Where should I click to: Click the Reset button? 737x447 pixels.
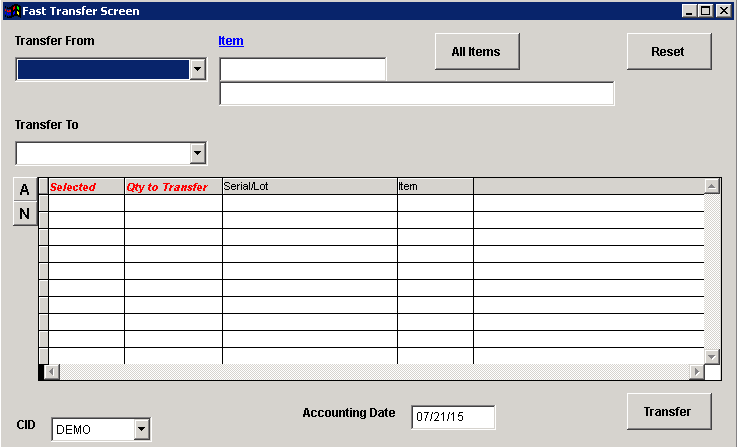tap(669, 52)
